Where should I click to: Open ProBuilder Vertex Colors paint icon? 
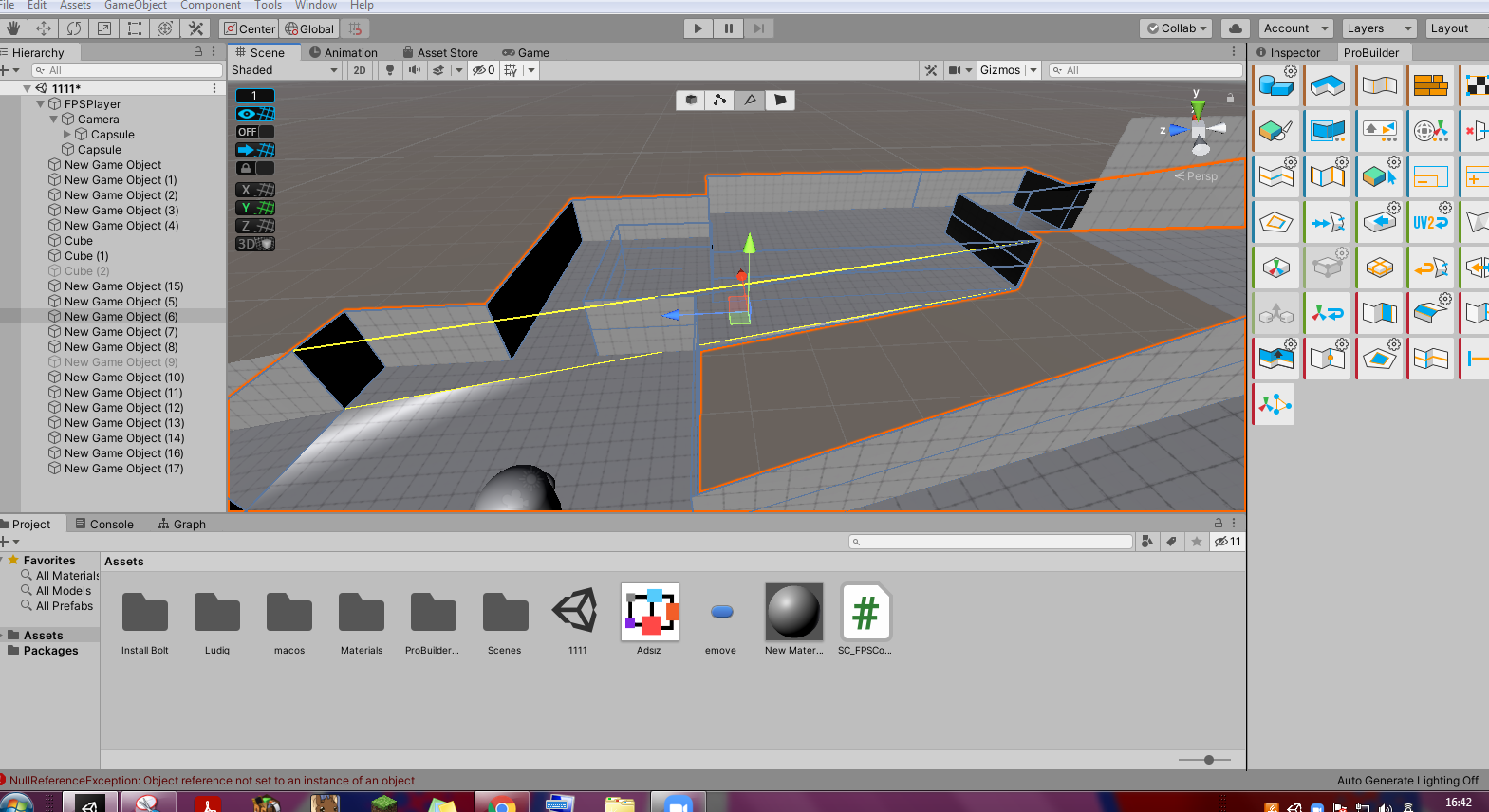pos(1276,130)
